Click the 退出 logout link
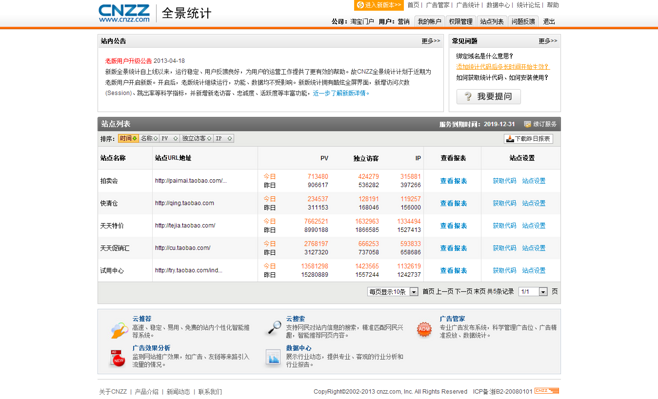This screenshot has height=399, width=658. (549, 21)
